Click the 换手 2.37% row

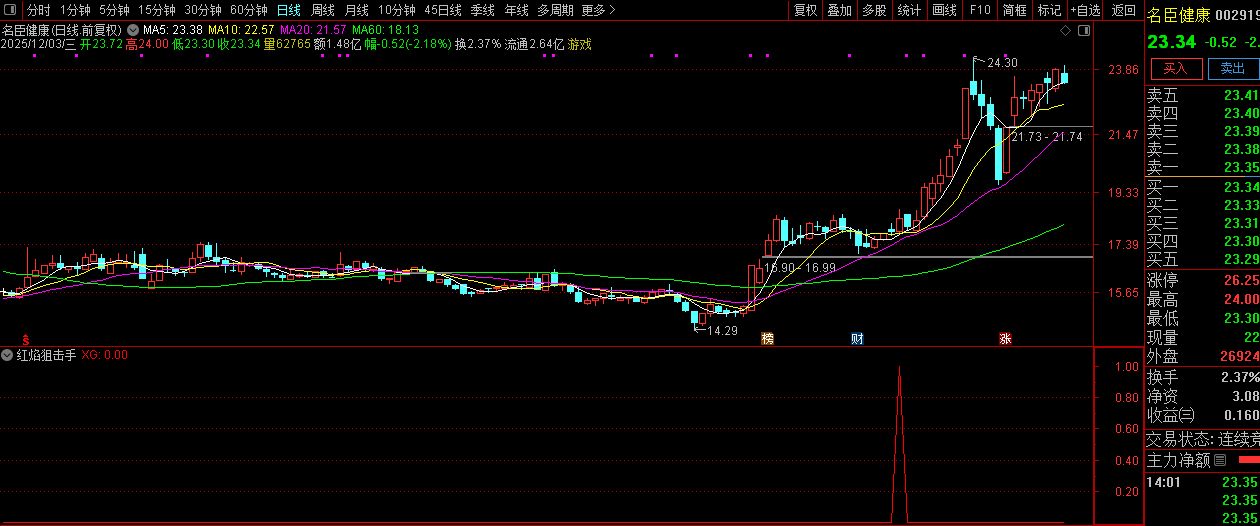point(1203,377)
